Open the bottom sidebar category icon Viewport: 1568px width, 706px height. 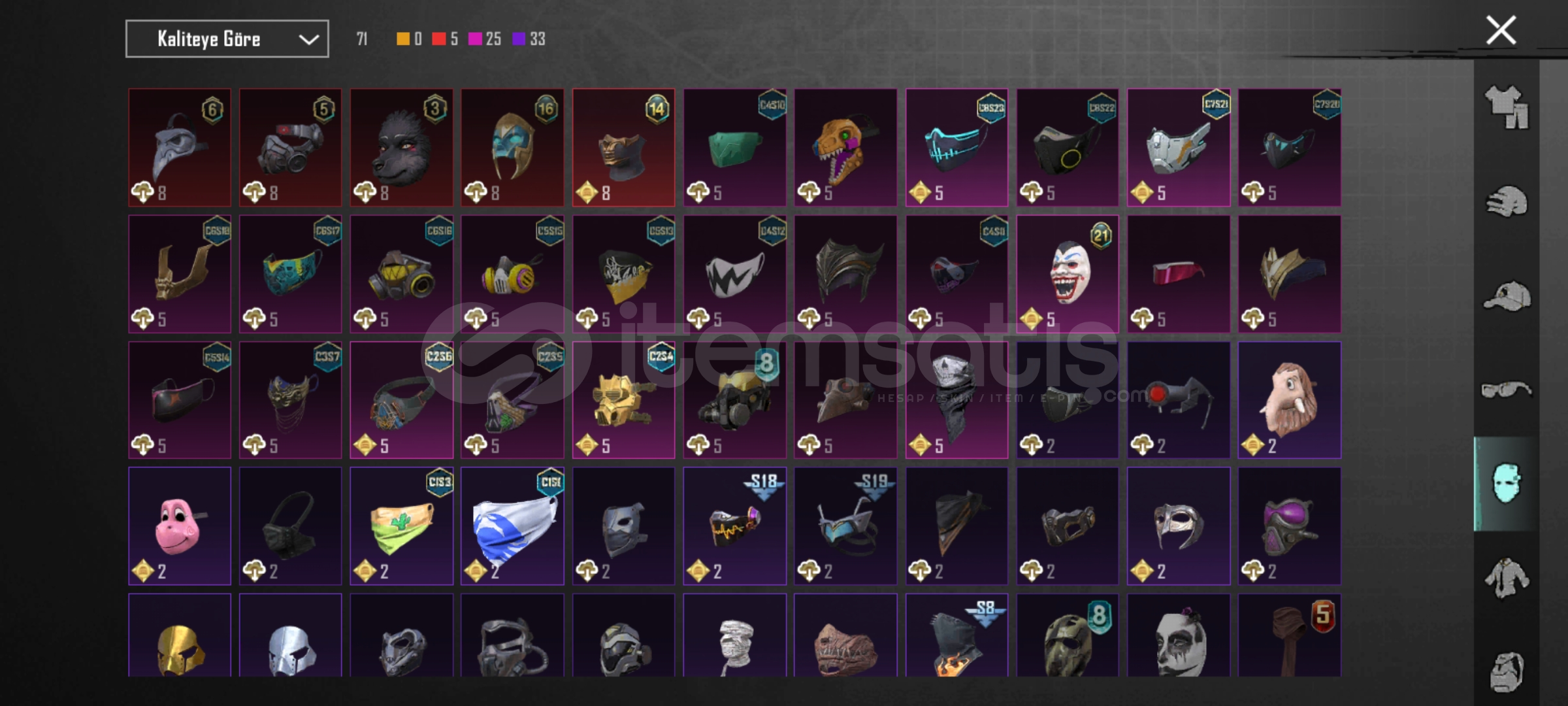[1507, 671]
